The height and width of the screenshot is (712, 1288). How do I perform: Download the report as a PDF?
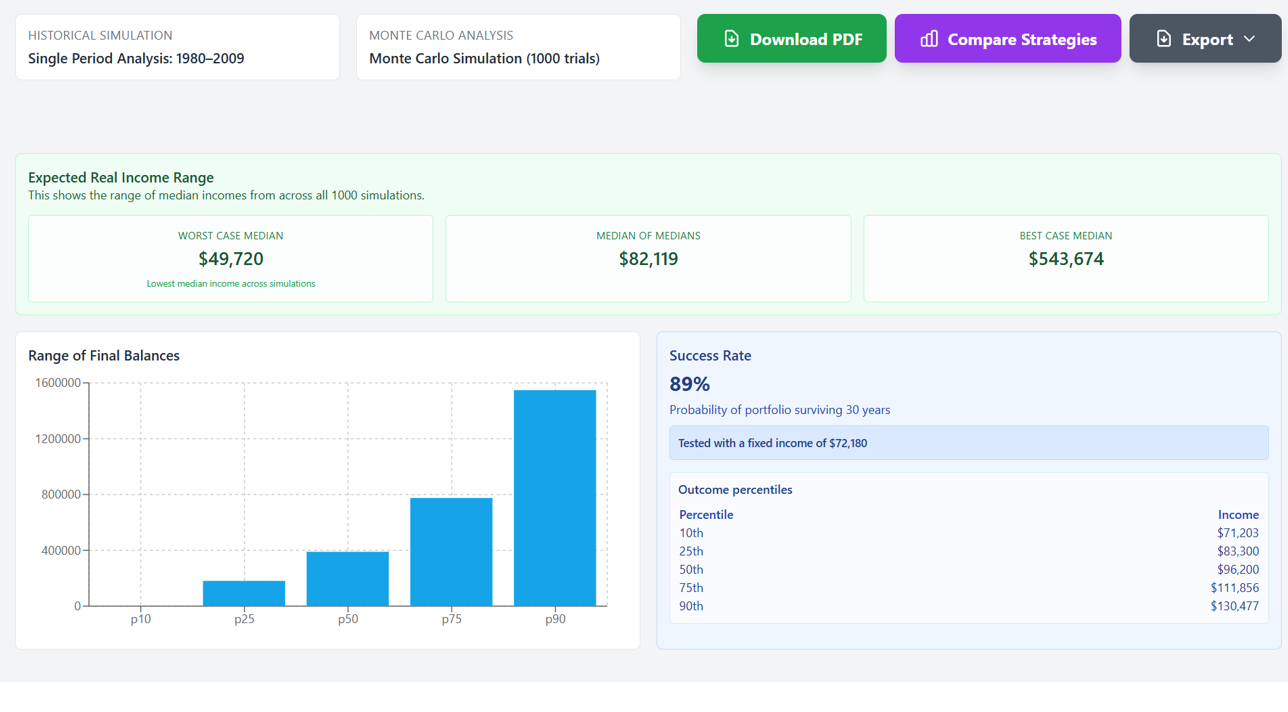coord(791,39)
